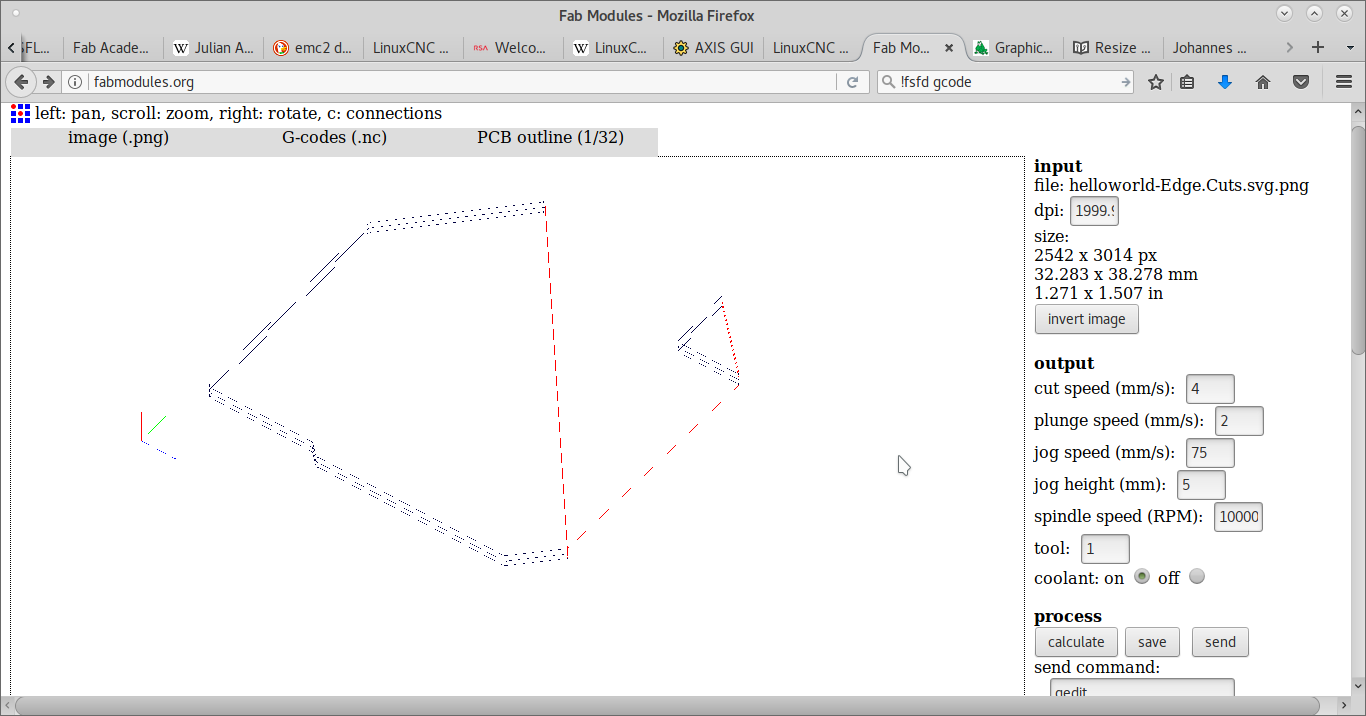Screen dimensions: 1366x716
Task: Focus the search box with !fsfd gcode
Action: tap(1007, 82)
